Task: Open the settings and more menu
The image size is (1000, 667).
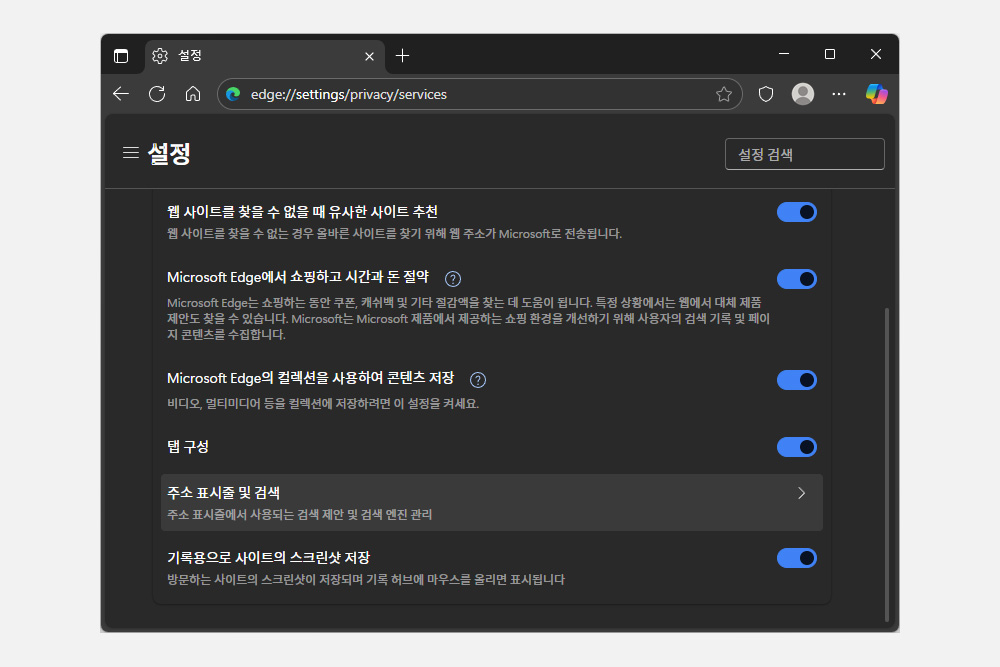Action: tap(839, 94)
